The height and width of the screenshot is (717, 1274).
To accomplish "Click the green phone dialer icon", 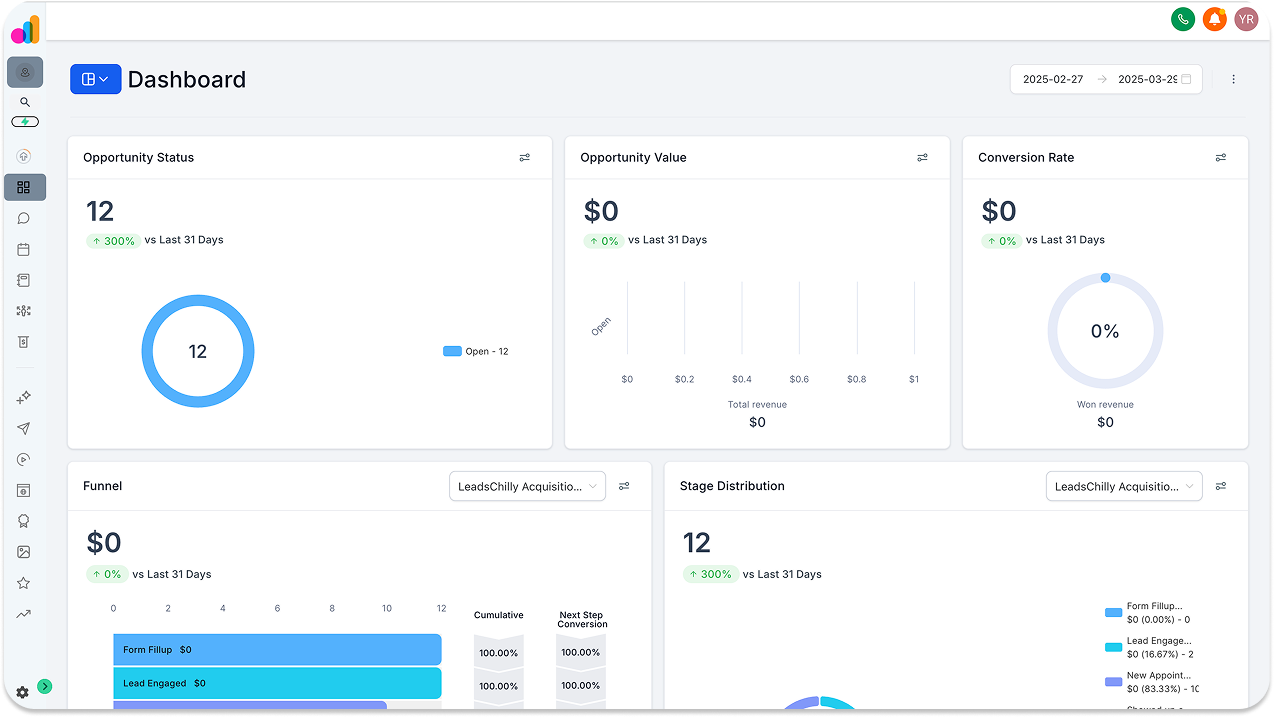I will 1183,19.
